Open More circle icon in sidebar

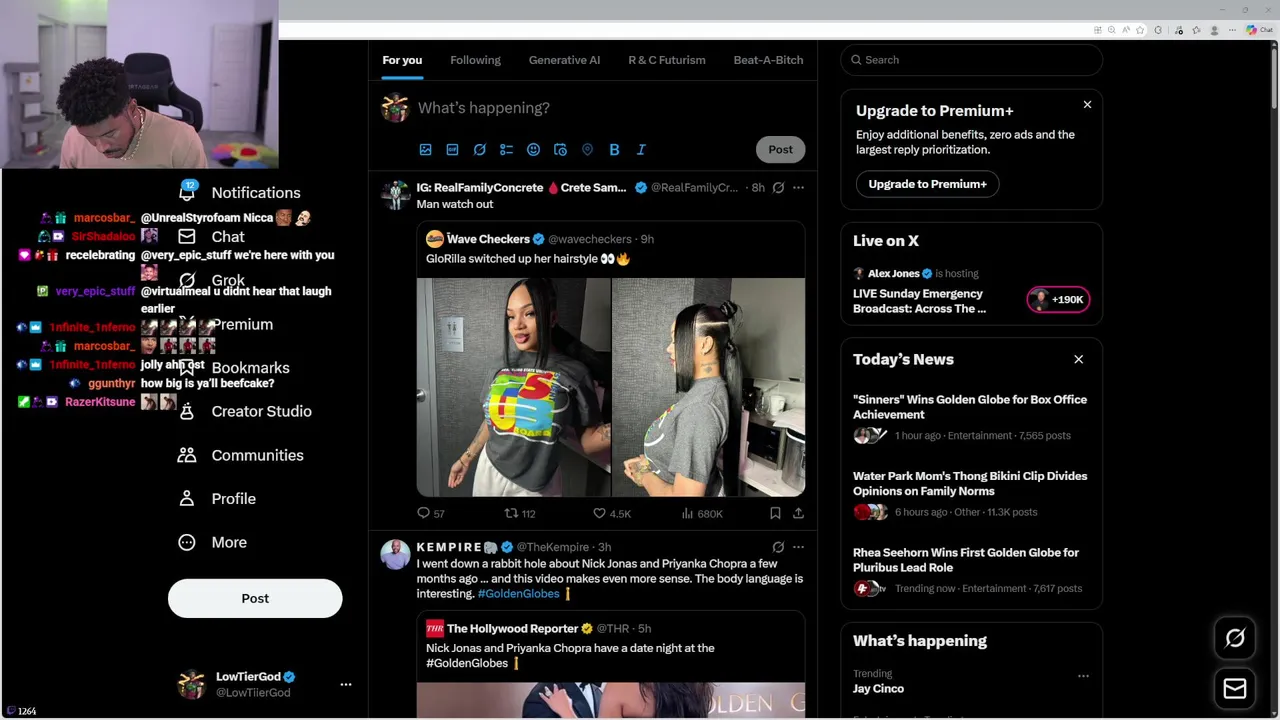point(187,542)
